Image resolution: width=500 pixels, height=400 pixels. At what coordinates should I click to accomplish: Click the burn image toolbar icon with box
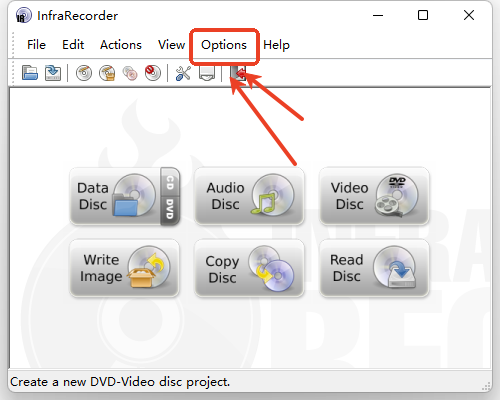tap(107, 73)
